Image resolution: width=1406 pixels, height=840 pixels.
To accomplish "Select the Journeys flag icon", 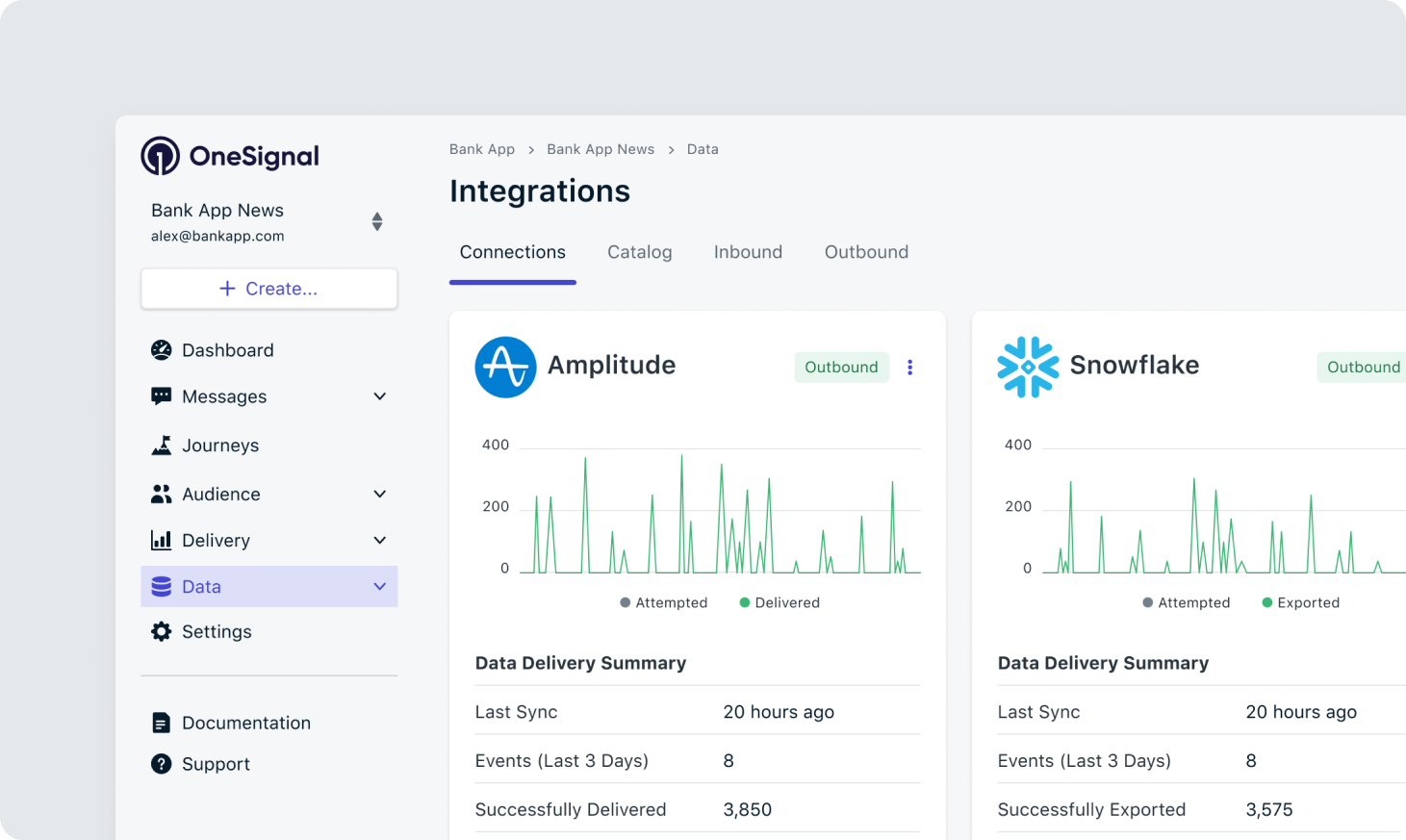I will [162, 445].
